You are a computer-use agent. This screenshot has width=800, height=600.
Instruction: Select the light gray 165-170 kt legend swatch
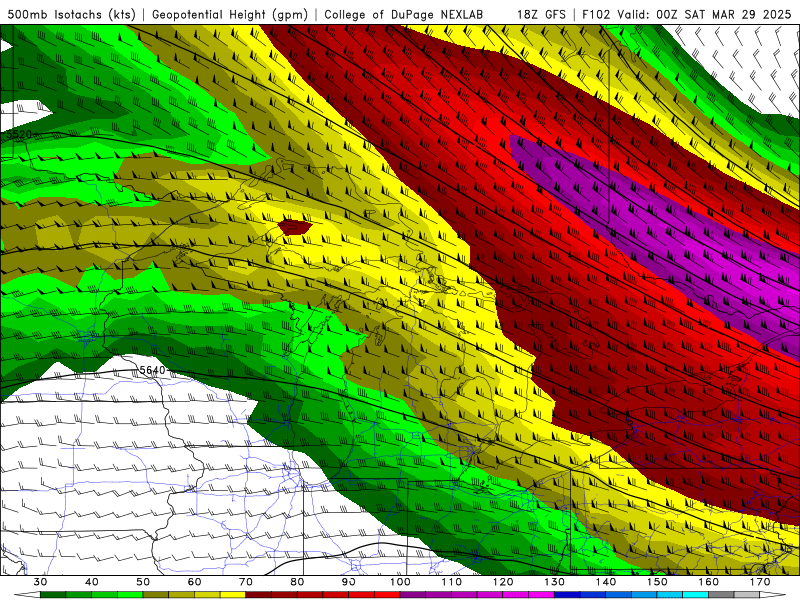click(747, 595)
